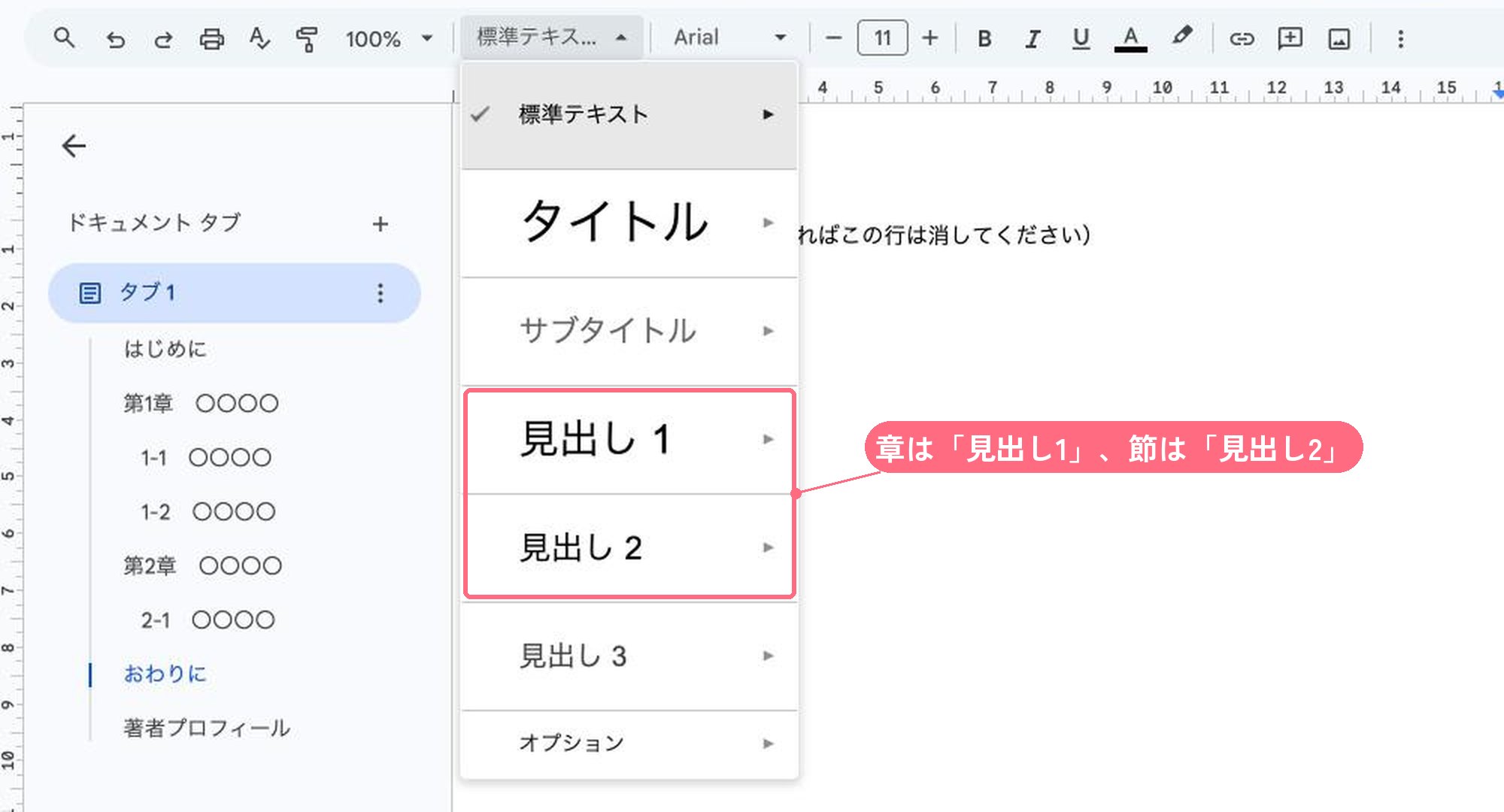Image resolution: width=1504 pixels, height=812 pixels.
Task: Redo the last action
Action: 163,39
